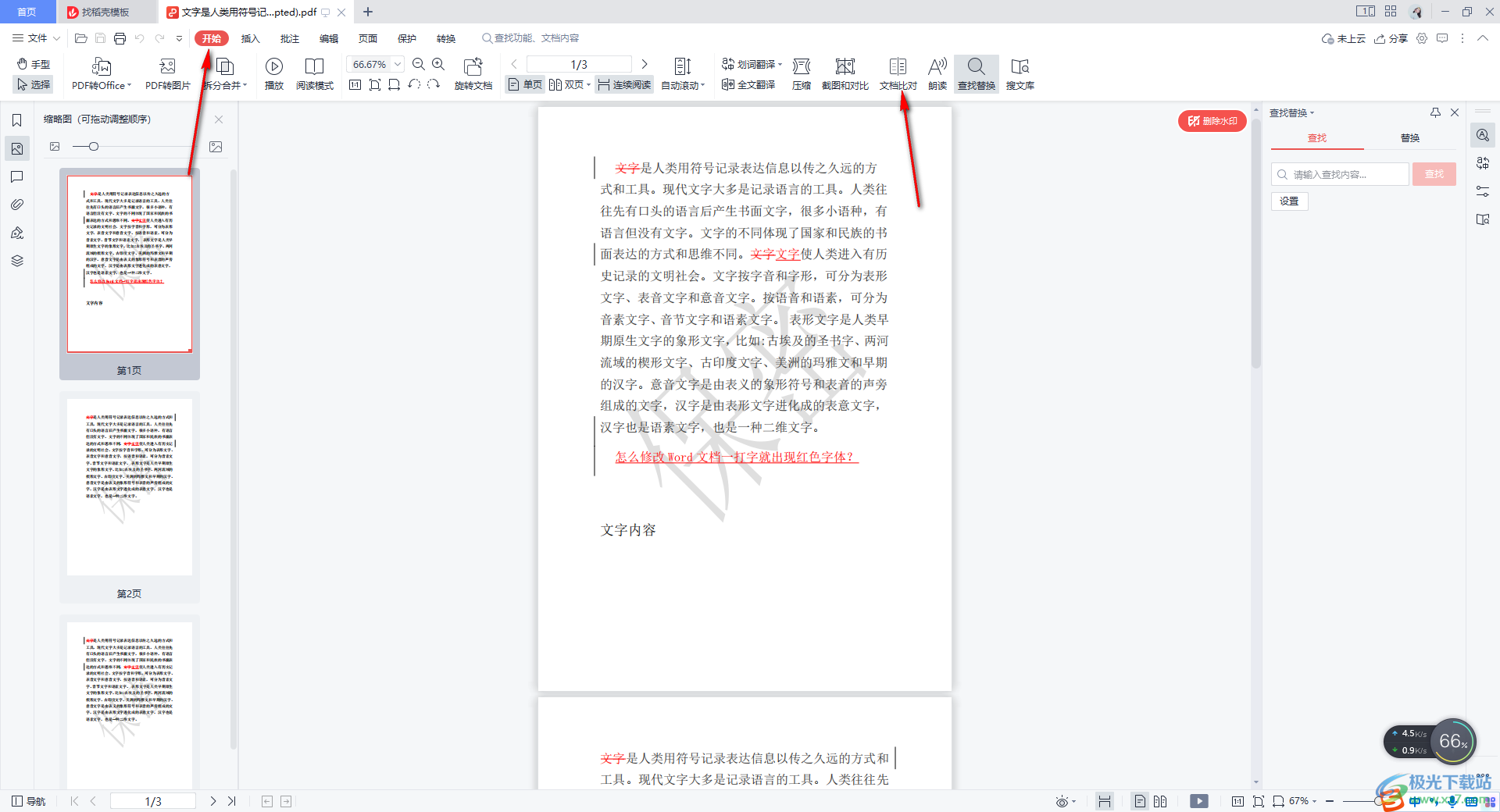Screen dimensions: 1500x812
Task: Switch to 页面 page tab
Action: [368, 38]
